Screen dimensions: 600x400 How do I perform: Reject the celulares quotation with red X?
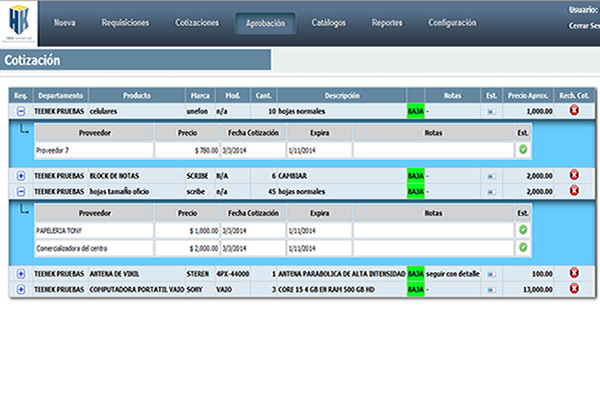(x=574, y=111)
